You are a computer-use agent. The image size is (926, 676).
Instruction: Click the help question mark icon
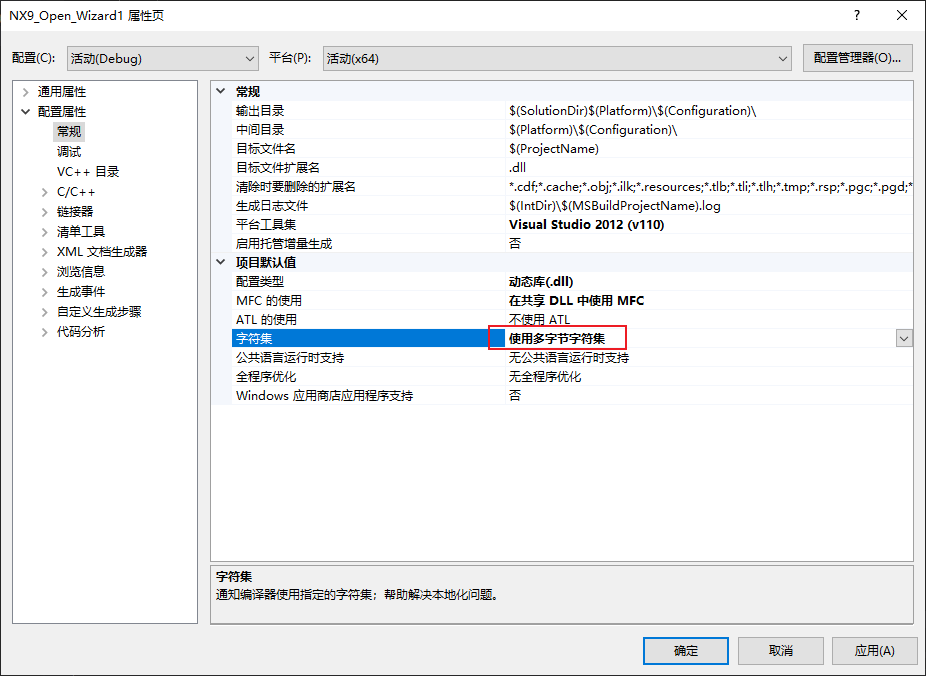pyautogui.click(x=856, y=15)
